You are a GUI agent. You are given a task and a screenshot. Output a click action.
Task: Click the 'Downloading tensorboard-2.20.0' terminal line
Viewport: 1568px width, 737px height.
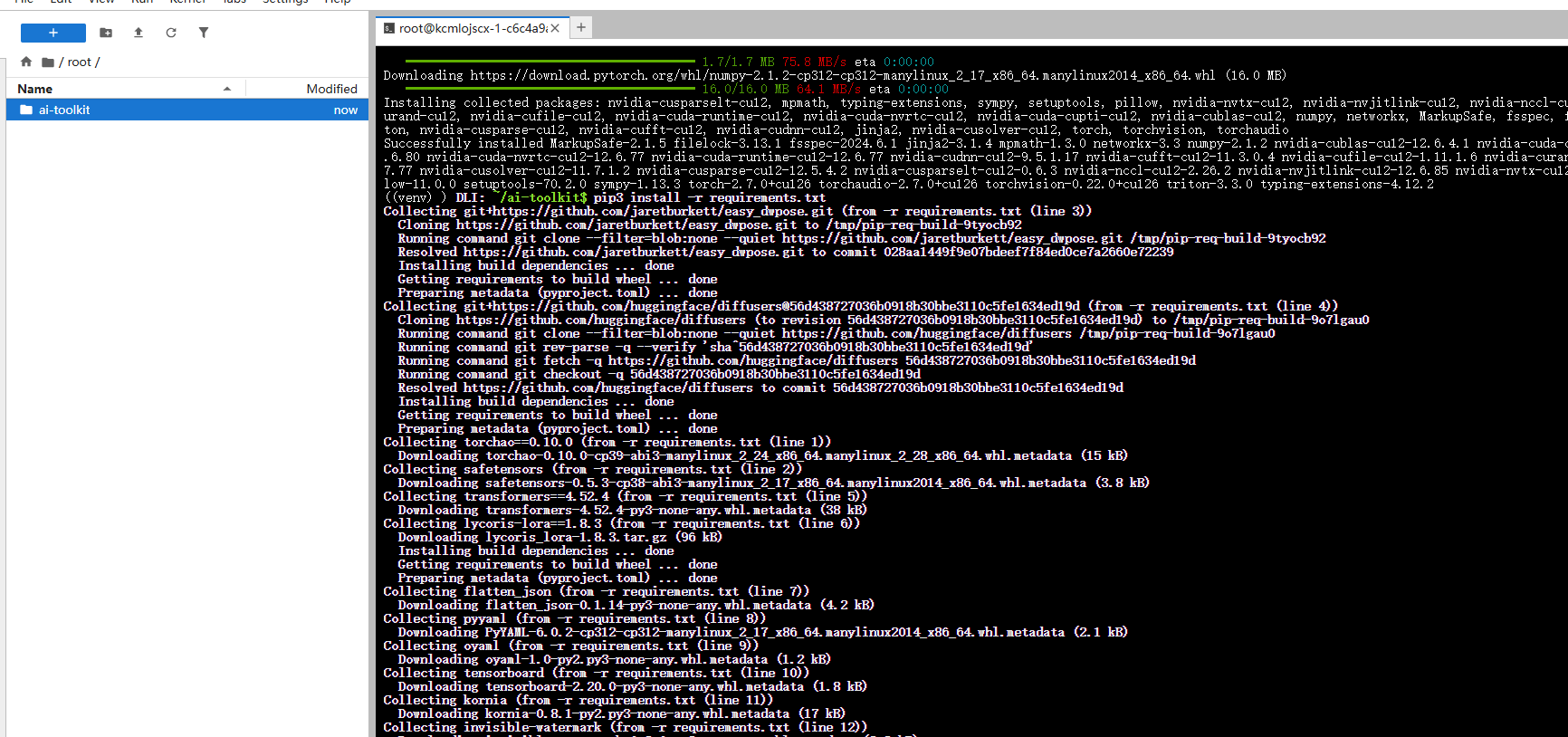[x=632, y=686]
